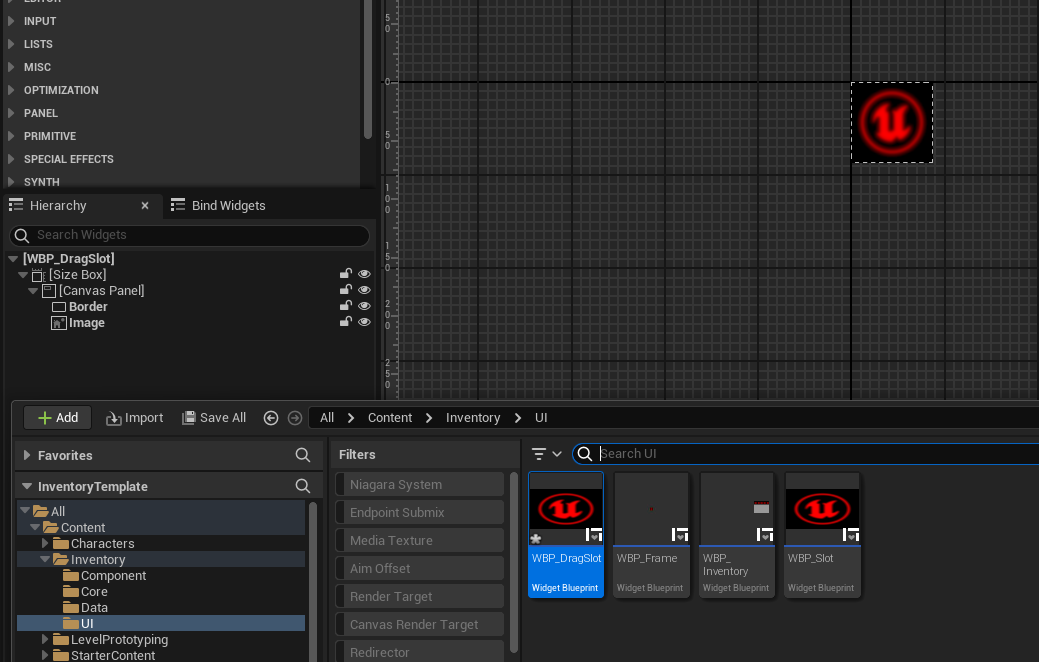Go to Content in breadcrumb path
The width and height of the screenshot is (1039, 662).
tap(390, 417)
